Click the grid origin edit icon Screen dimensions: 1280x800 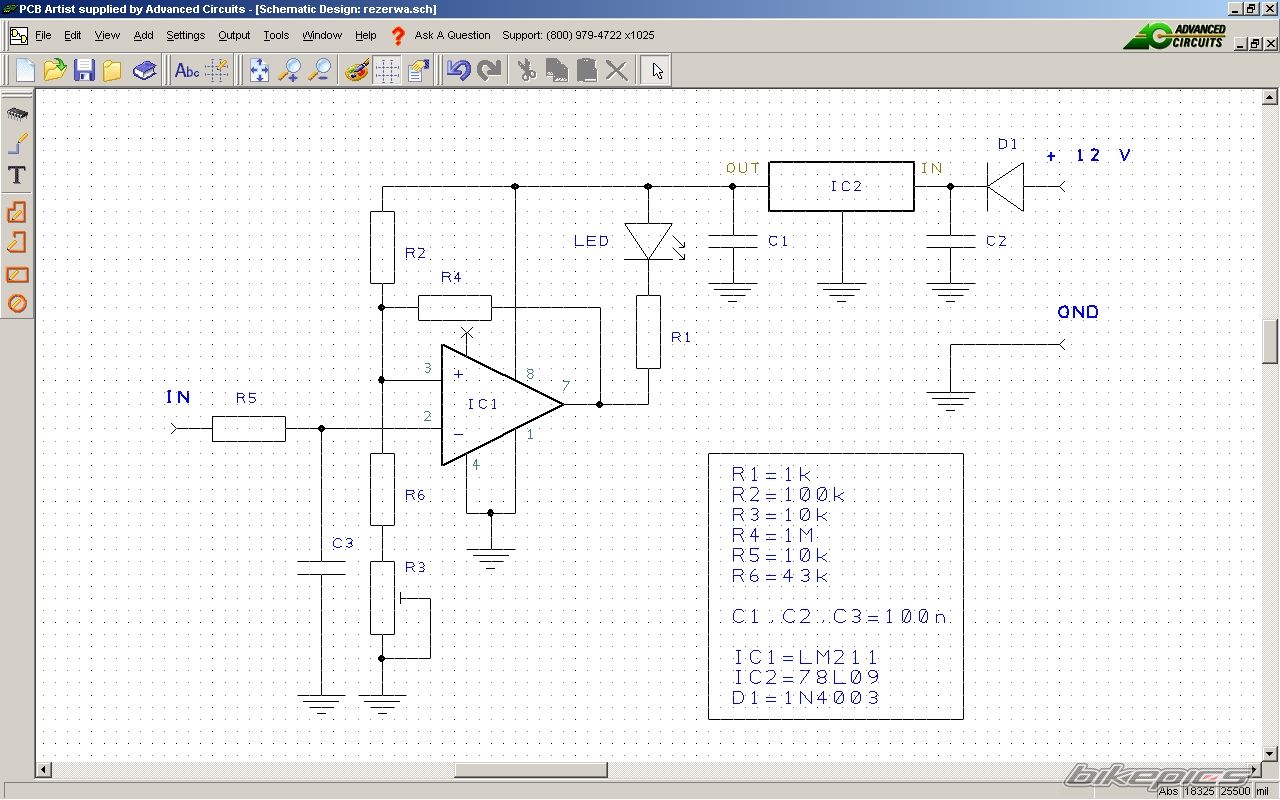click(217, 70)
